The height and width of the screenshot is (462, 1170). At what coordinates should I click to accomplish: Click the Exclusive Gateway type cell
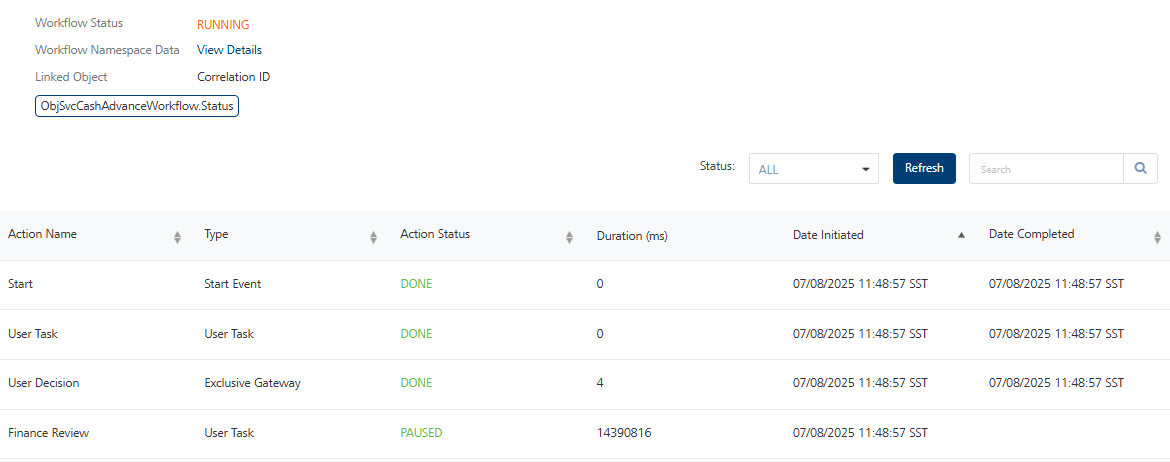tap(252, 383)
